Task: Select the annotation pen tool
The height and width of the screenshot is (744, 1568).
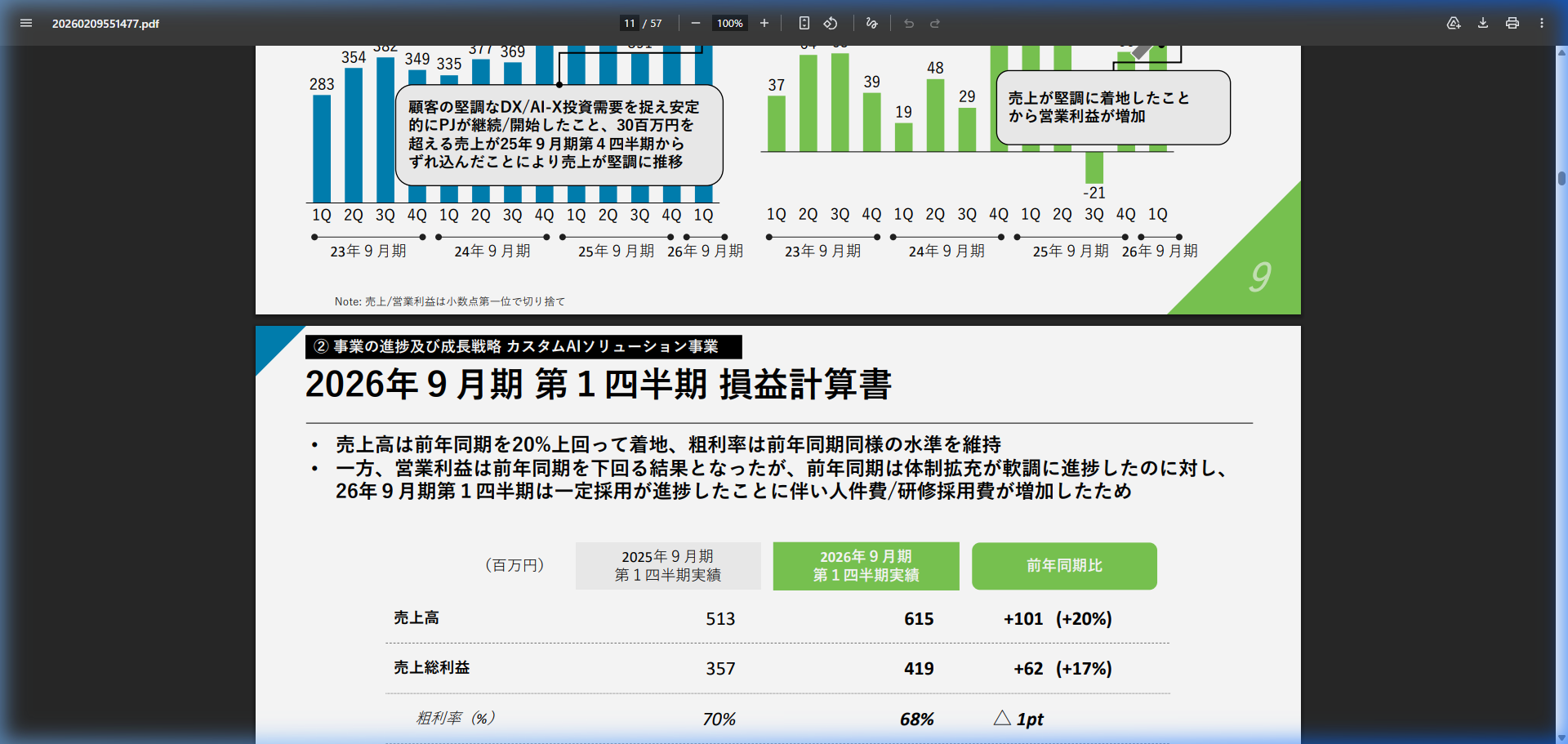Action: click(871, 23)
